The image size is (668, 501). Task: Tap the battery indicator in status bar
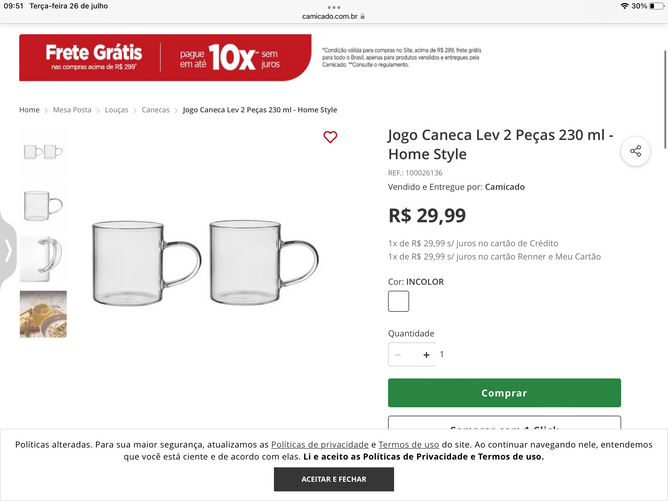pyautogui.click(x=655, y=6)
